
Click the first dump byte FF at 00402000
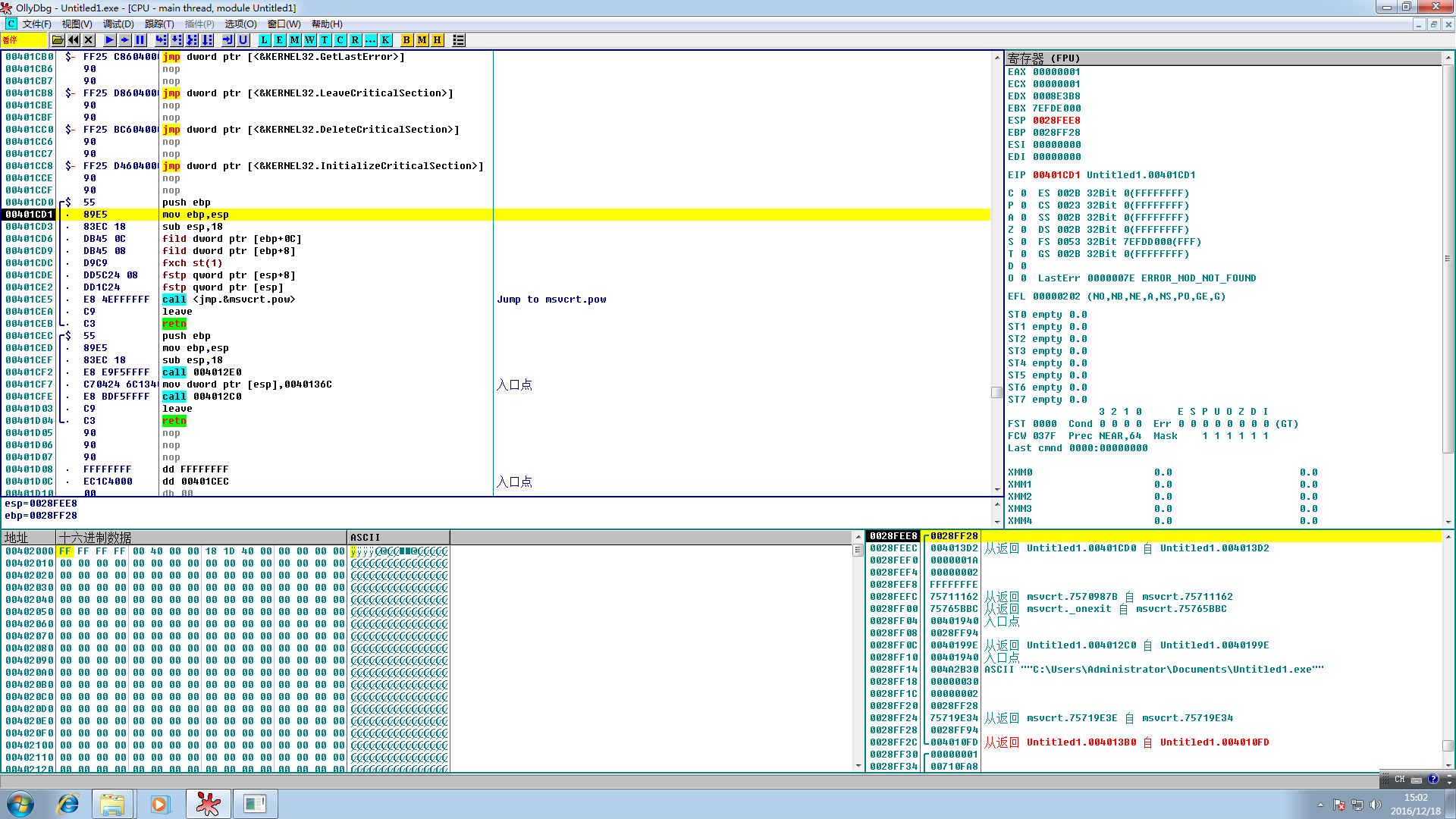65,551
